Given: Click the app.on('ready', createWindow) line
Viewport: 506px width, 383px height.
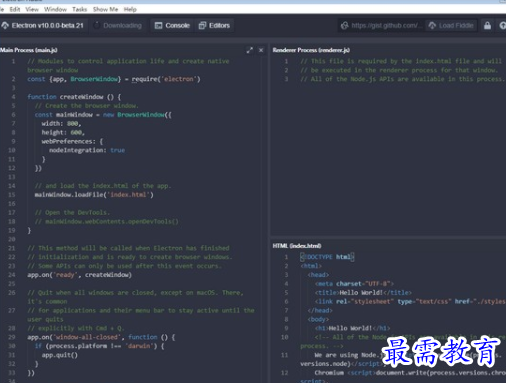Looking at the screenshot, I should click(x=79, y=275).
